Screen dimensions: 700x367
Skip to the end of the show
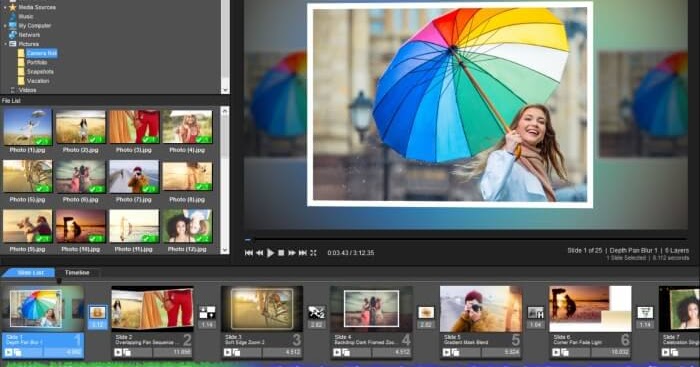coord(303,253)
